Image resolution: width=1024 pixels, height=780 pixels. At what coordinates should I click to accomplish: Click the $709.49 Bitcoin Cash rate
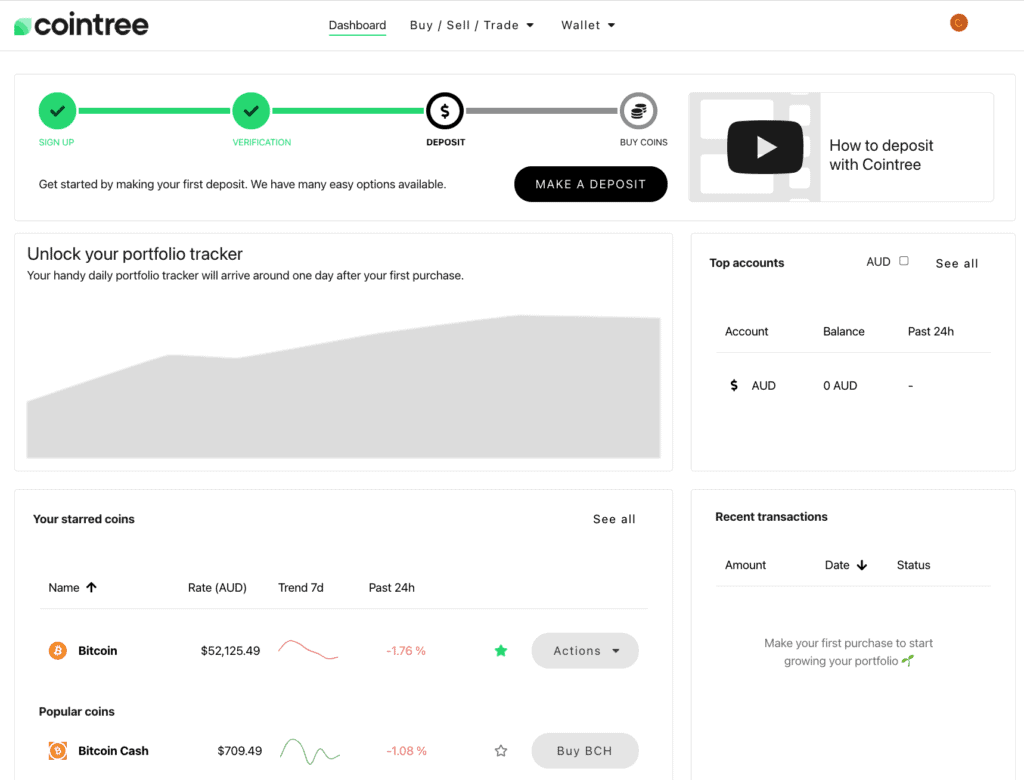point(240,751)
